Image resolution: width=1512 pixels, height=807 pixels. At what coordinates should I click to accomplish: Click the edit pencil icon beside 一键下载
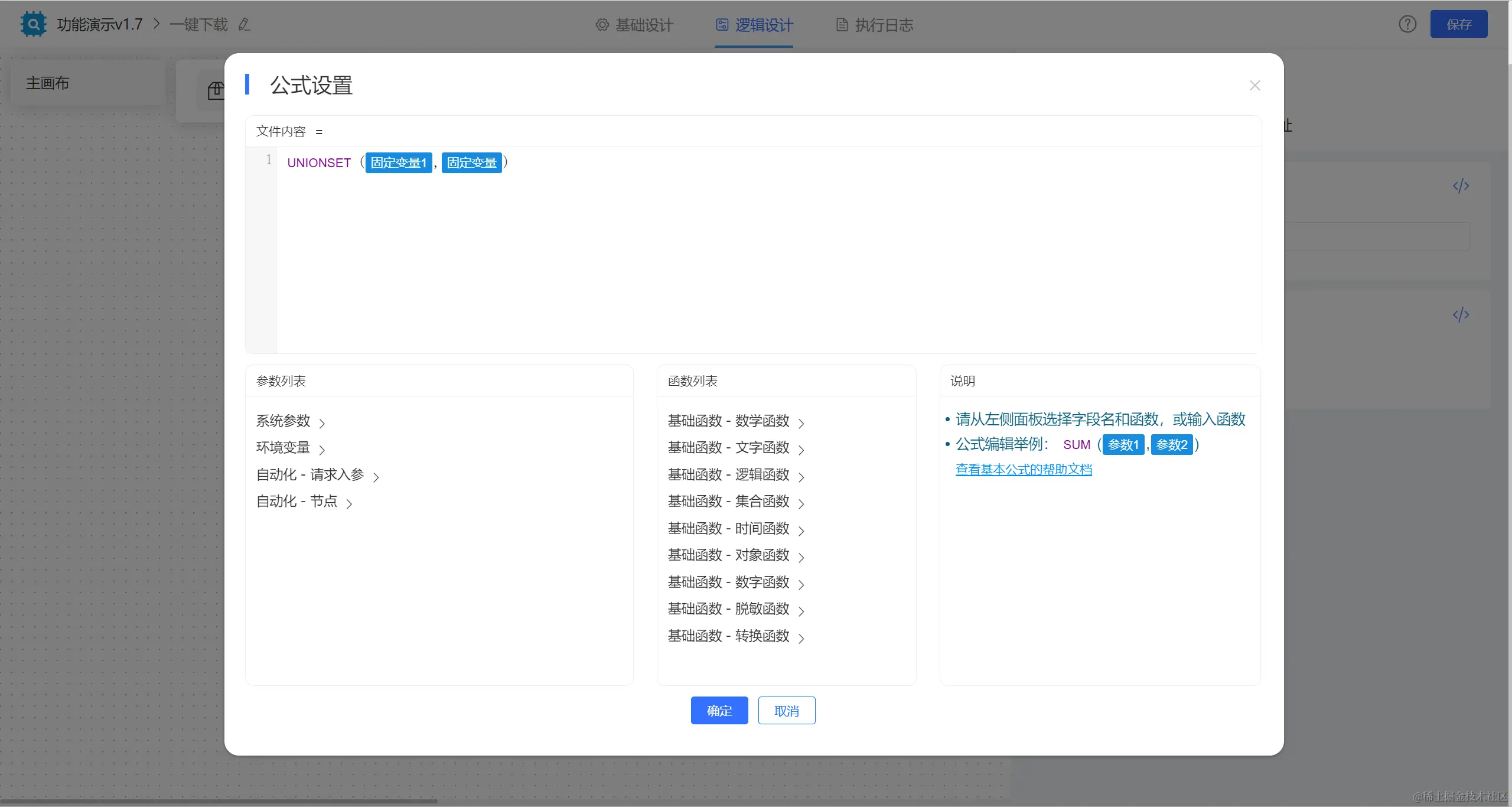pyautogui.click(x=244, y=24)
